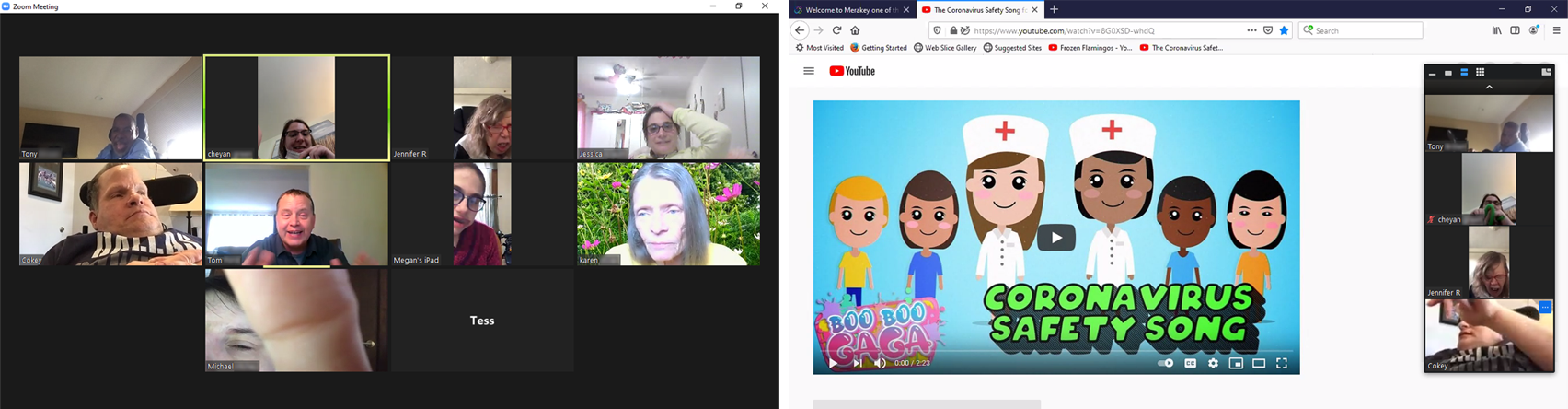Select Tony's thumbnail in mini panel
Screen dimensions: 1568x409
pos(1489,123)
